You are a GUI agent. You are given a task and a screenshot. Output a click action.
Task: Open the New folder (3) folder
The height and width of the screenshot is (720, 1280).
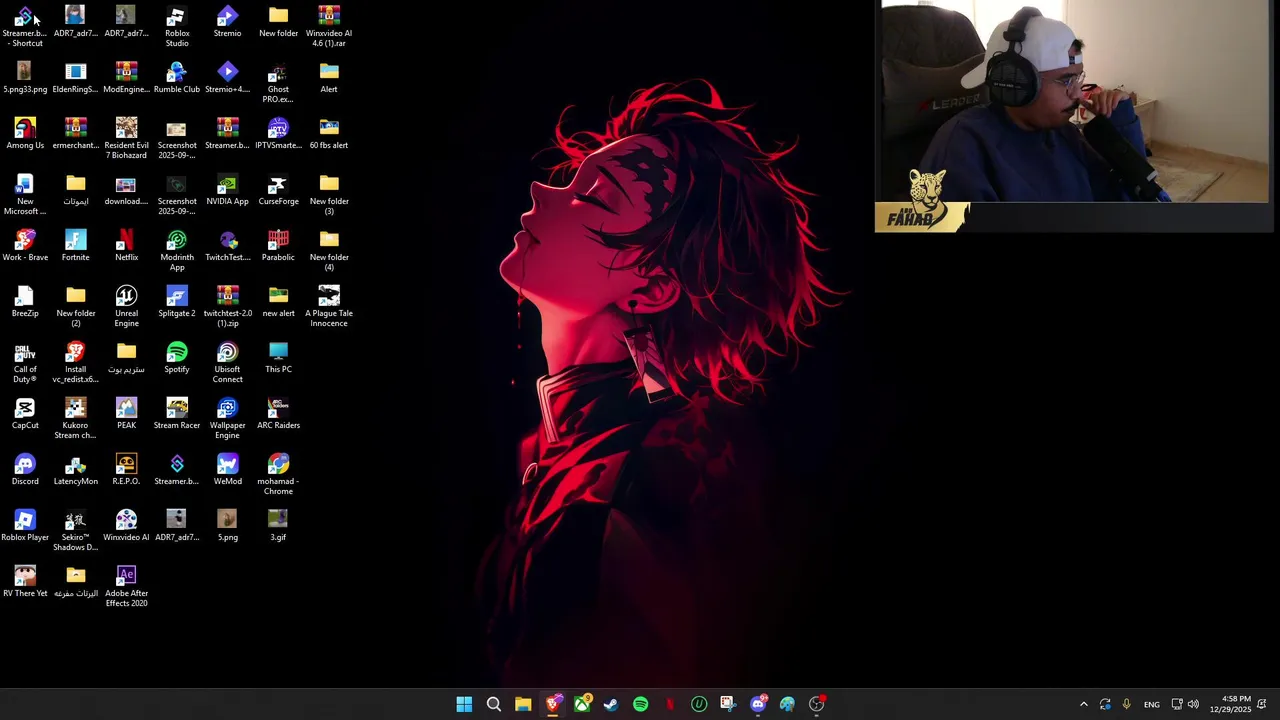329,194
